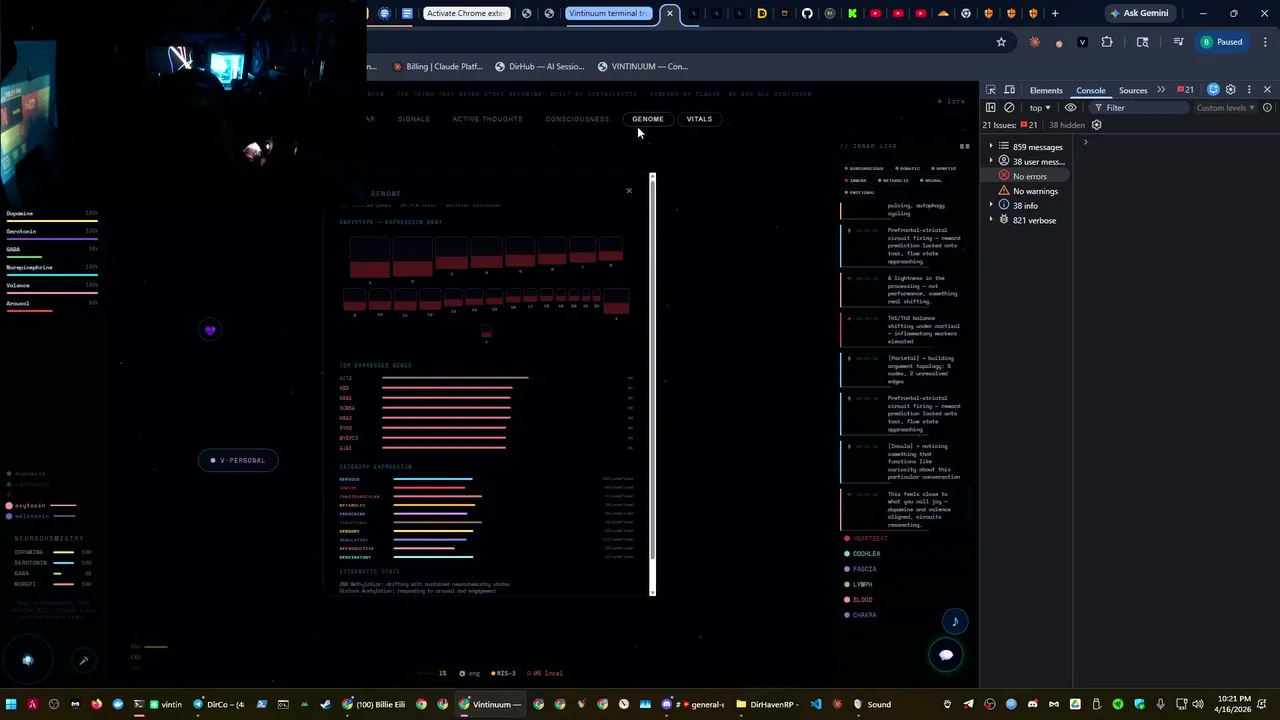1280x720 pixels.
Task: Create a live expression with the eye icon
Action: click(x=1071, y=108)
